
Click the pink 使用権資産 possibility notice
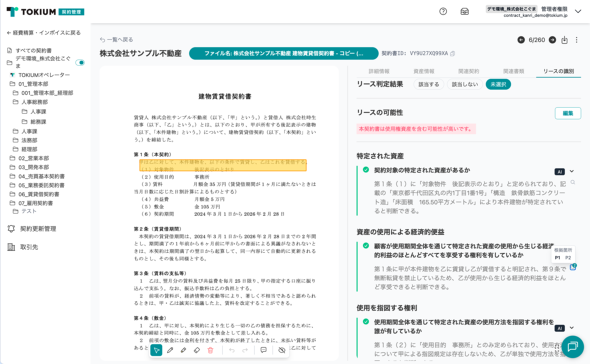[416, 129]
